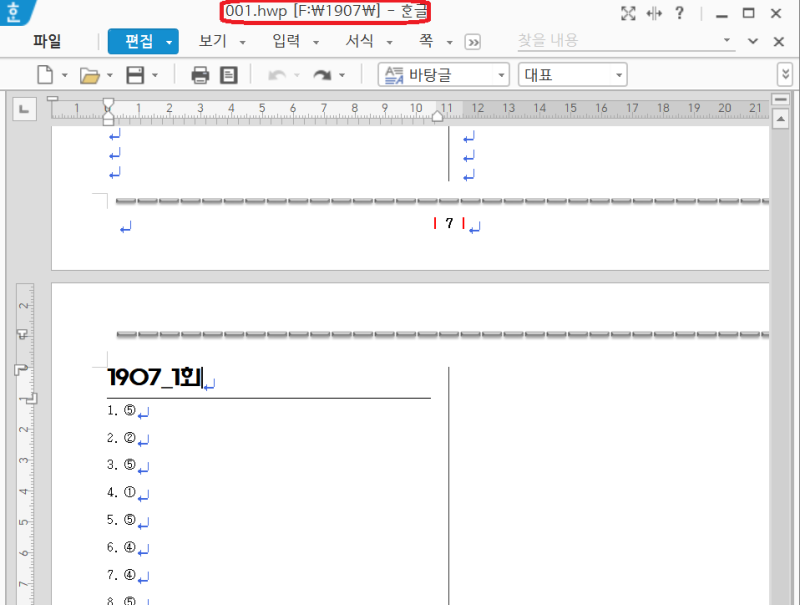Click the tab type selector on the ruler

(24, 109)
